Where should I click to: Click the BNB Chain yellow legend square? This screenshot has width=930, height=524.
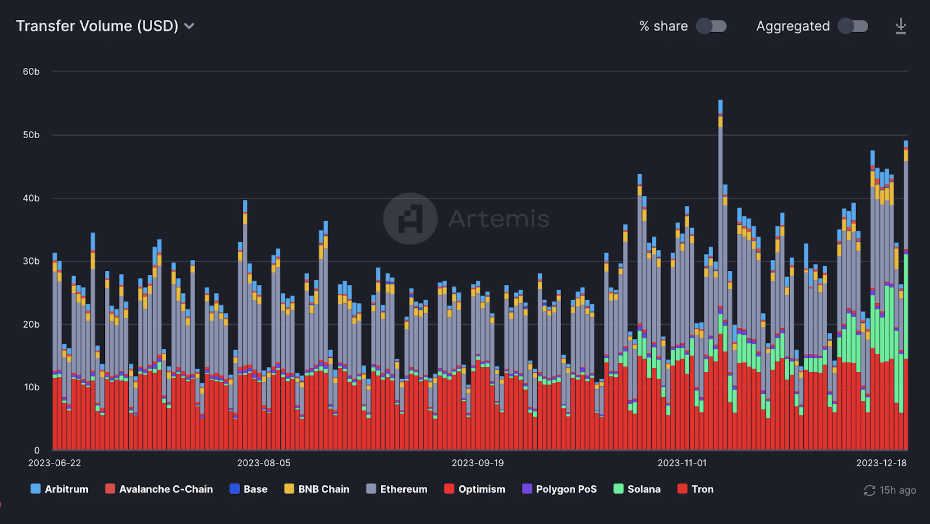click(289, 489)
